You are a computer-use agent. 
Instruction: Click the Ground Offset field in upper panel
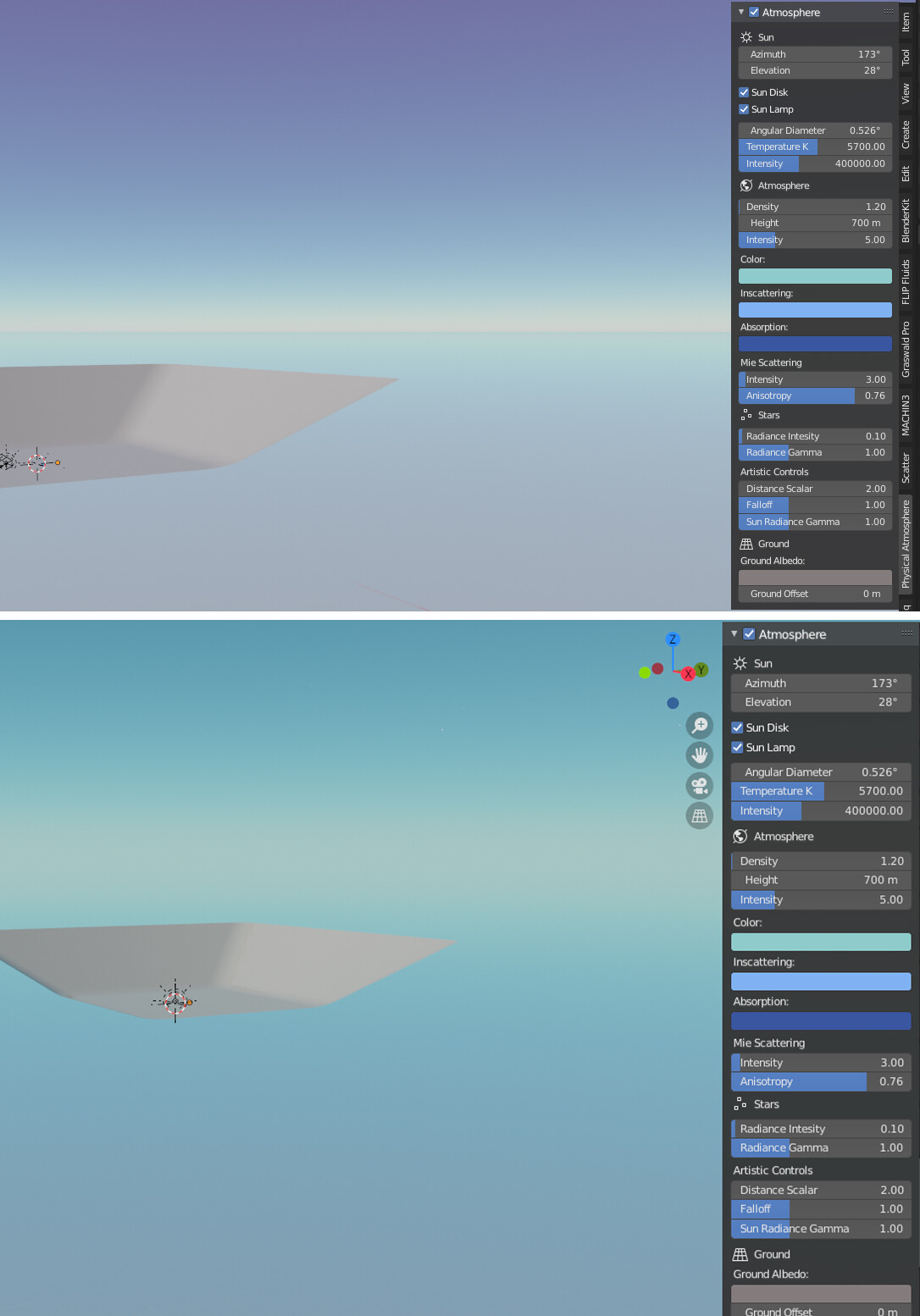pos(815,594)
